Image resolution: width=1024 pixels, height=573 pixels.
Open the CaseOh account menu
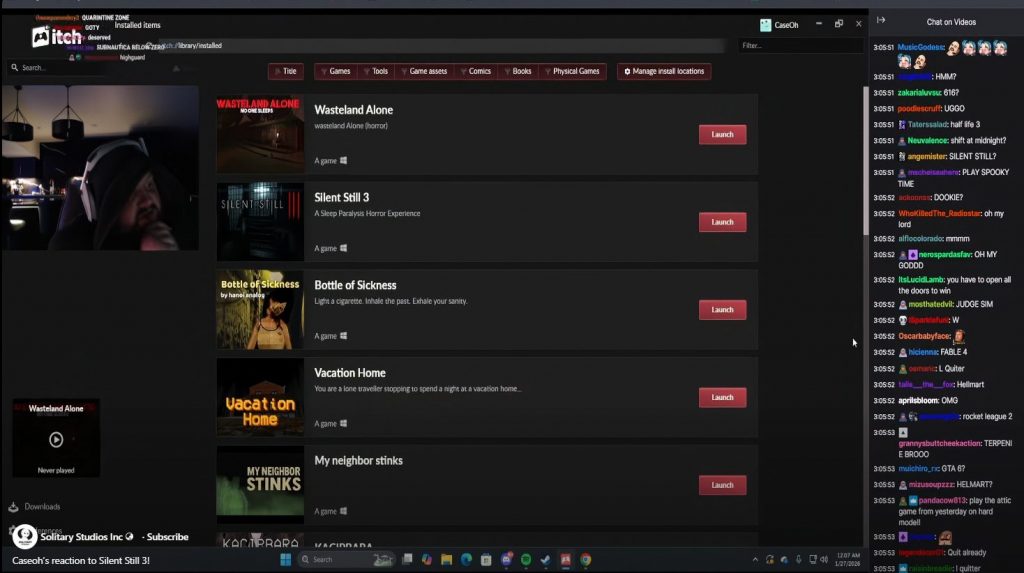pyautogui.click(x=780, y=25)
